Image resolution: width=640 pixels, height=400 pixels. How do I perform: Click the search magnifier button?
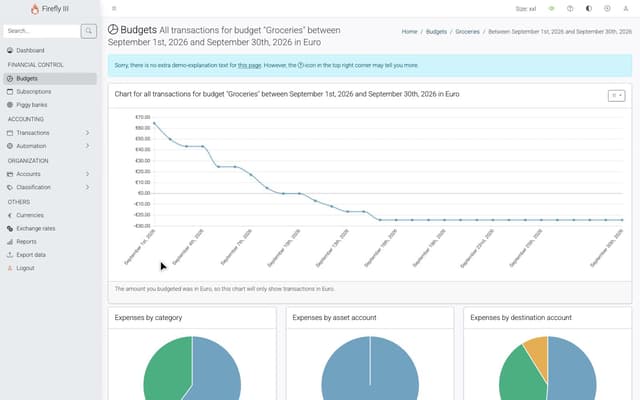(89, 31)
